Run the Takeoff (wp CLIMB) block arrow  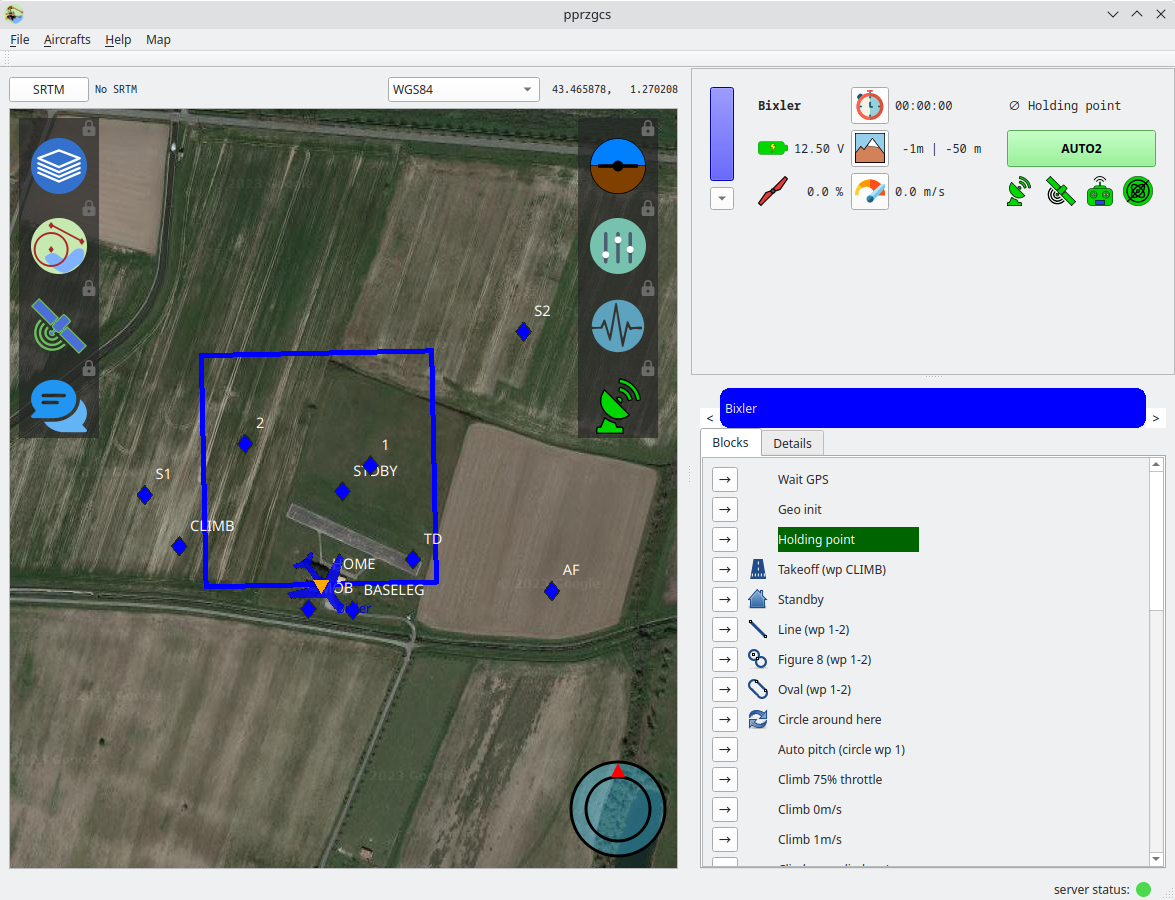[x=725, y=570]
